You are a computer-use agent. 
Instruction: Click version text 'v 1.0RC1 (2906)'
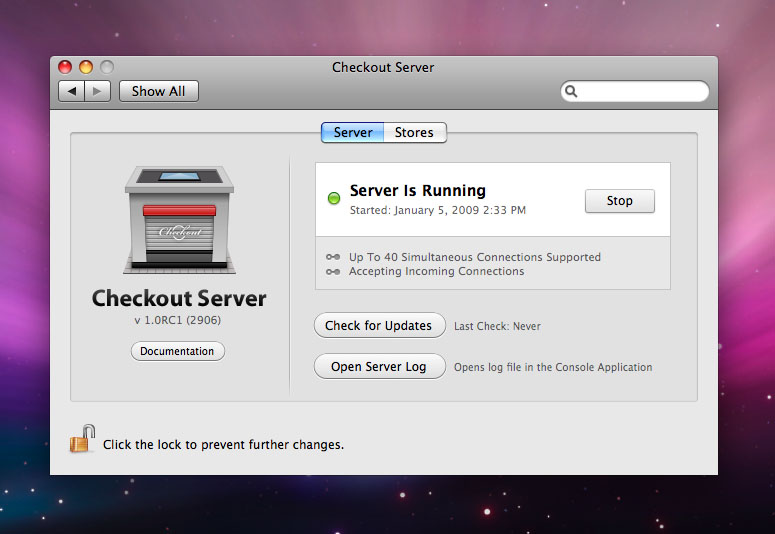pyautogui.click(x=178, y=320)
